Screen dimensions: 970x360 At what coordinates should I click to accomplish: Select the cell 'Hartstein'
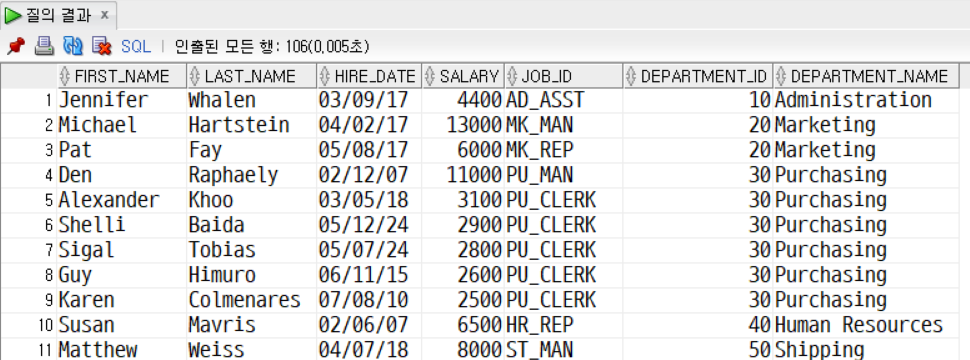pyautogui.click(x=251, y=125)
